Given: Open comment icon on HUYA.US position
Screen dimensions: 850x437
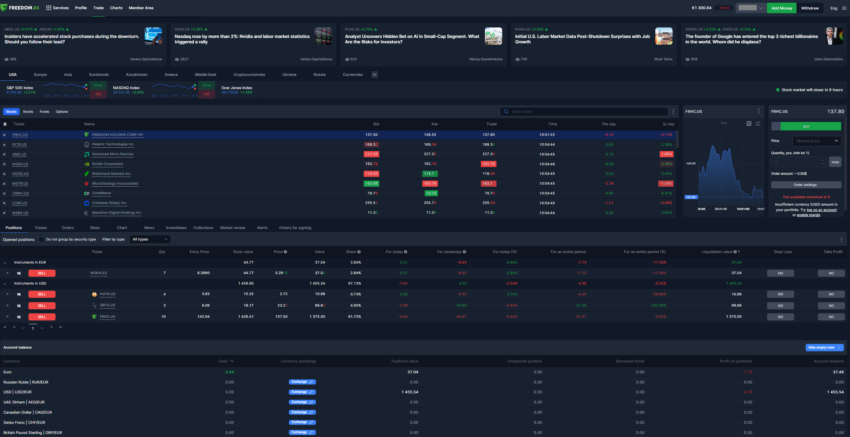Looking at the screenshot, I should [x=19, y=294].
